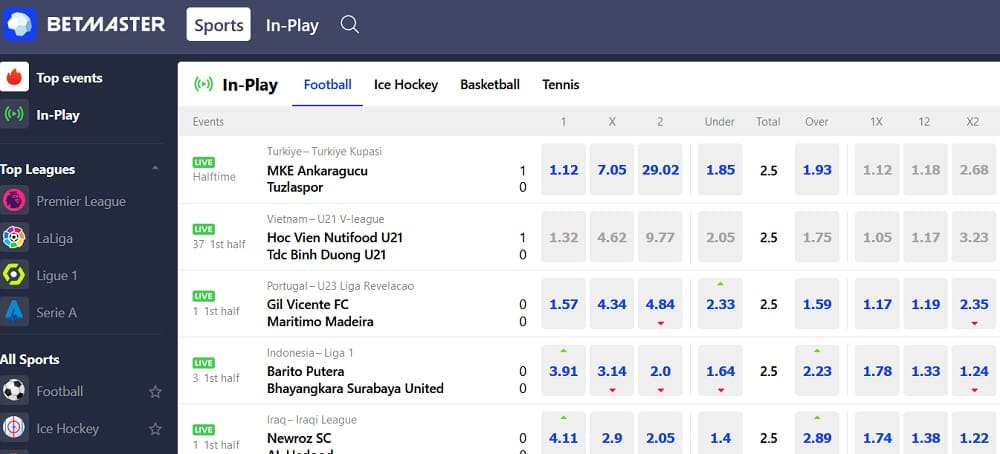Open the Serie A logo icon
Screen dimensions: 1000x454
pyautogui.click(x=14, y=312)
